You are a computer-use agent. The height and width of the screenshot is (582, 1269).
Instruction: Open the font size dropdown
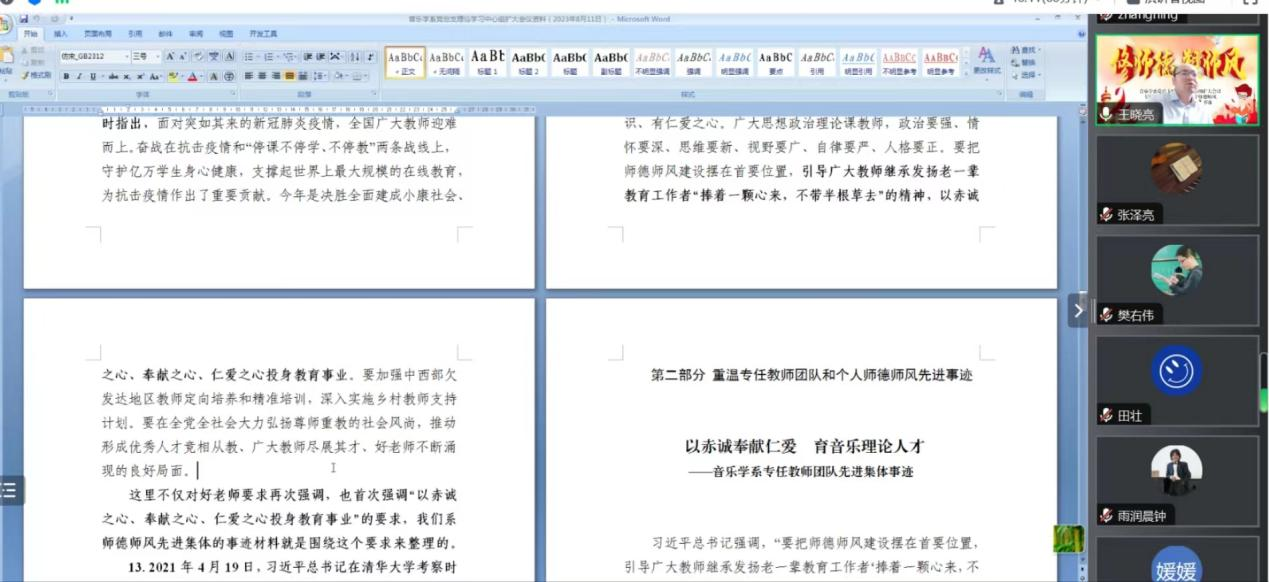pos(156,57)
